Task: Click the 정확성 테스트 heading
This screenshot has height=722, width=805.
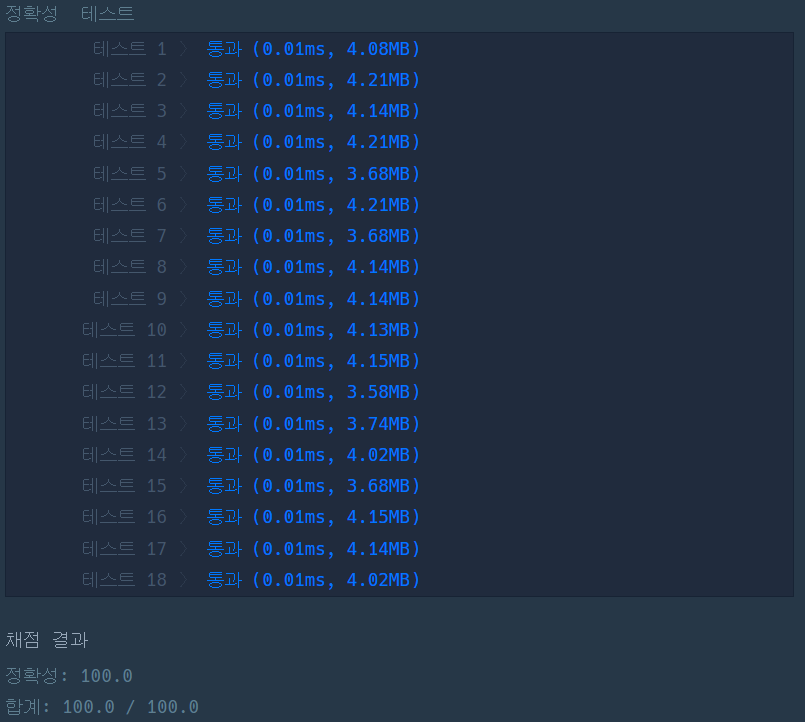Action: 69,14
